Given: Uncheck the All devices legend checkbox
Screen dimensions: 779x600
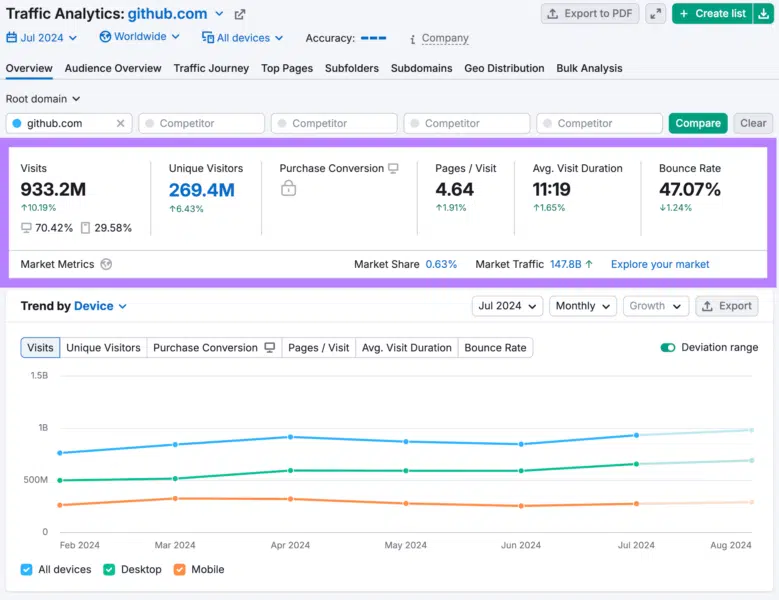Looking at the screenshot, I should click(x=26, y=570).
